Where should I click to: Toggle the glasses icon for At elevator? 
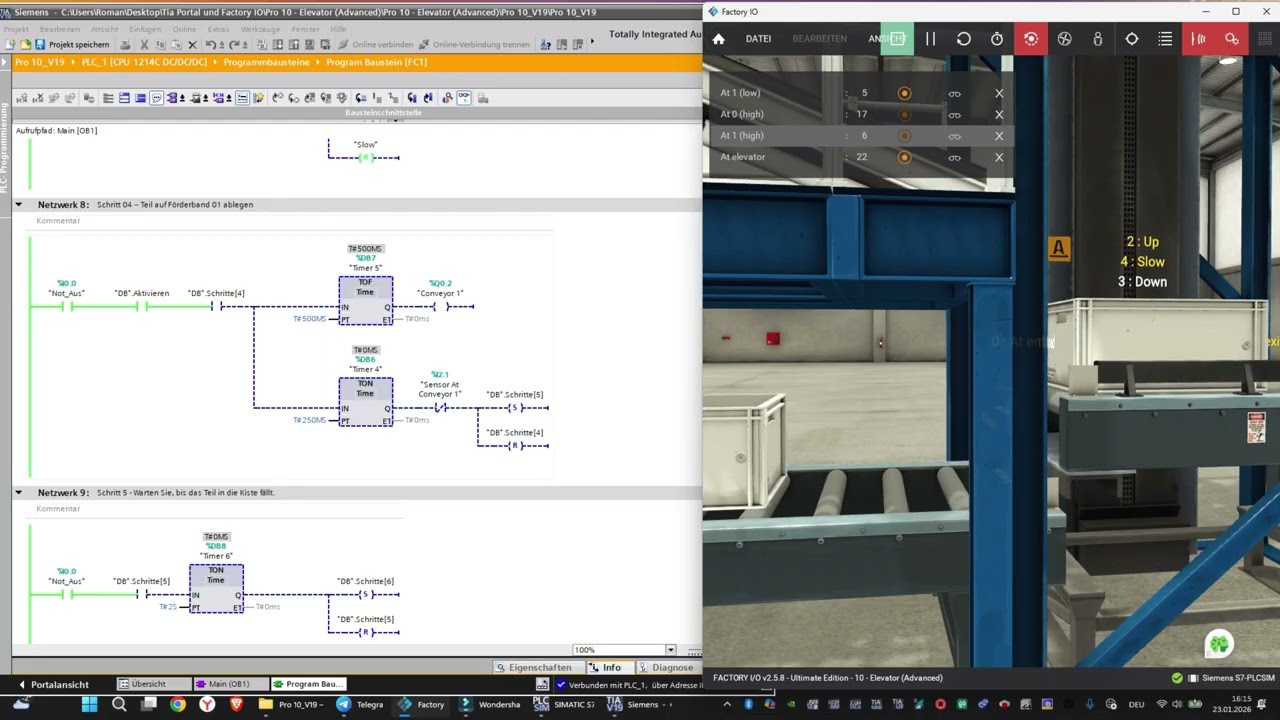954,158
